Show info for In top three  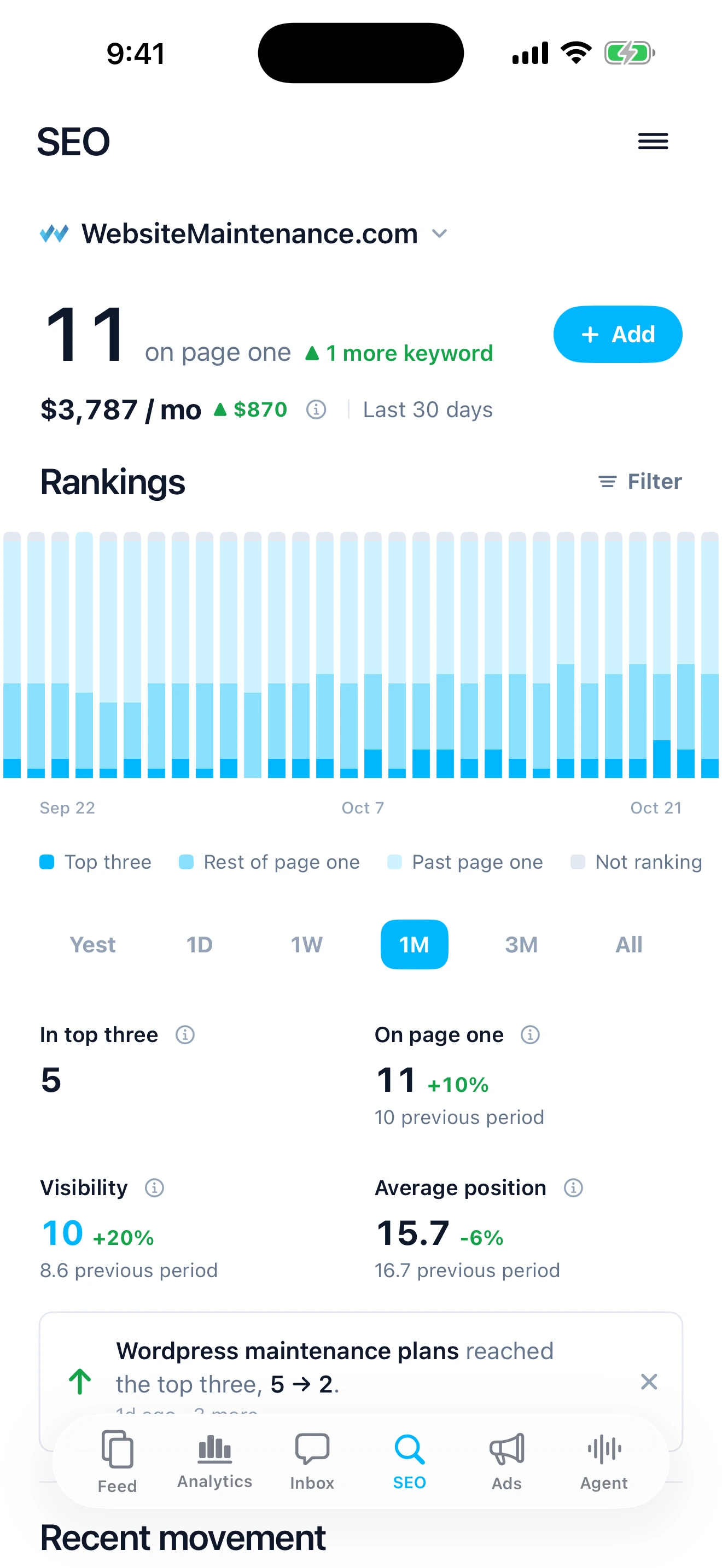point(185,1035)
